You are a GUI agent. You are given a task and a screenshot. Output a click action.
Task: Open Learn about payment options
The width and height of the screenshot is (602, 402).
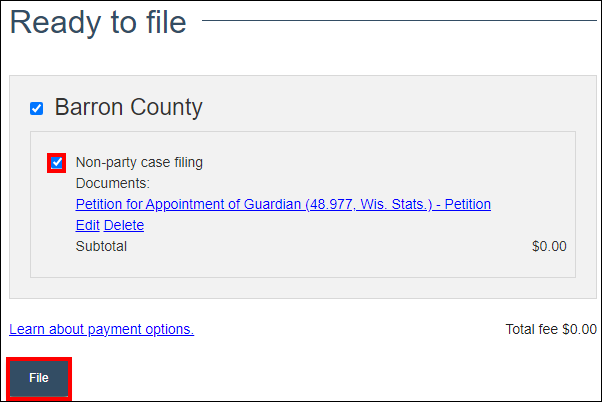click(101, 329)
